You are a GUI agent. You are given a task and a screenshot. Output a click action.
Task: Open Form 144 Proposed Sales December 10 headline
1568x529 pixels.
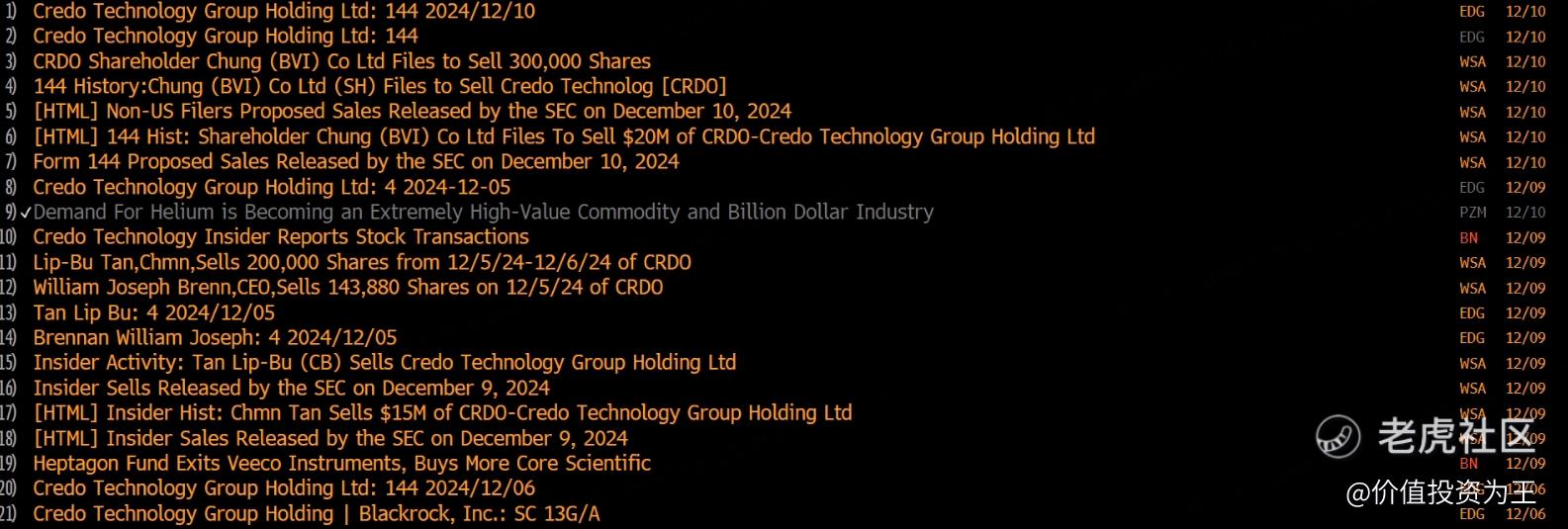356,161
